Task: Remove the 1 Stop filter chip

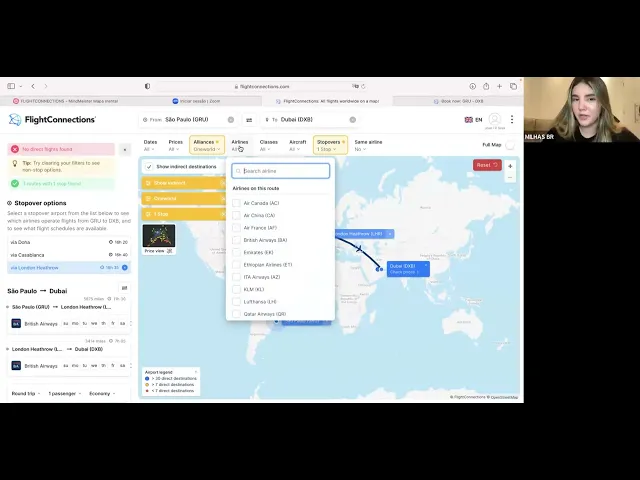Action: click(223, 214)
